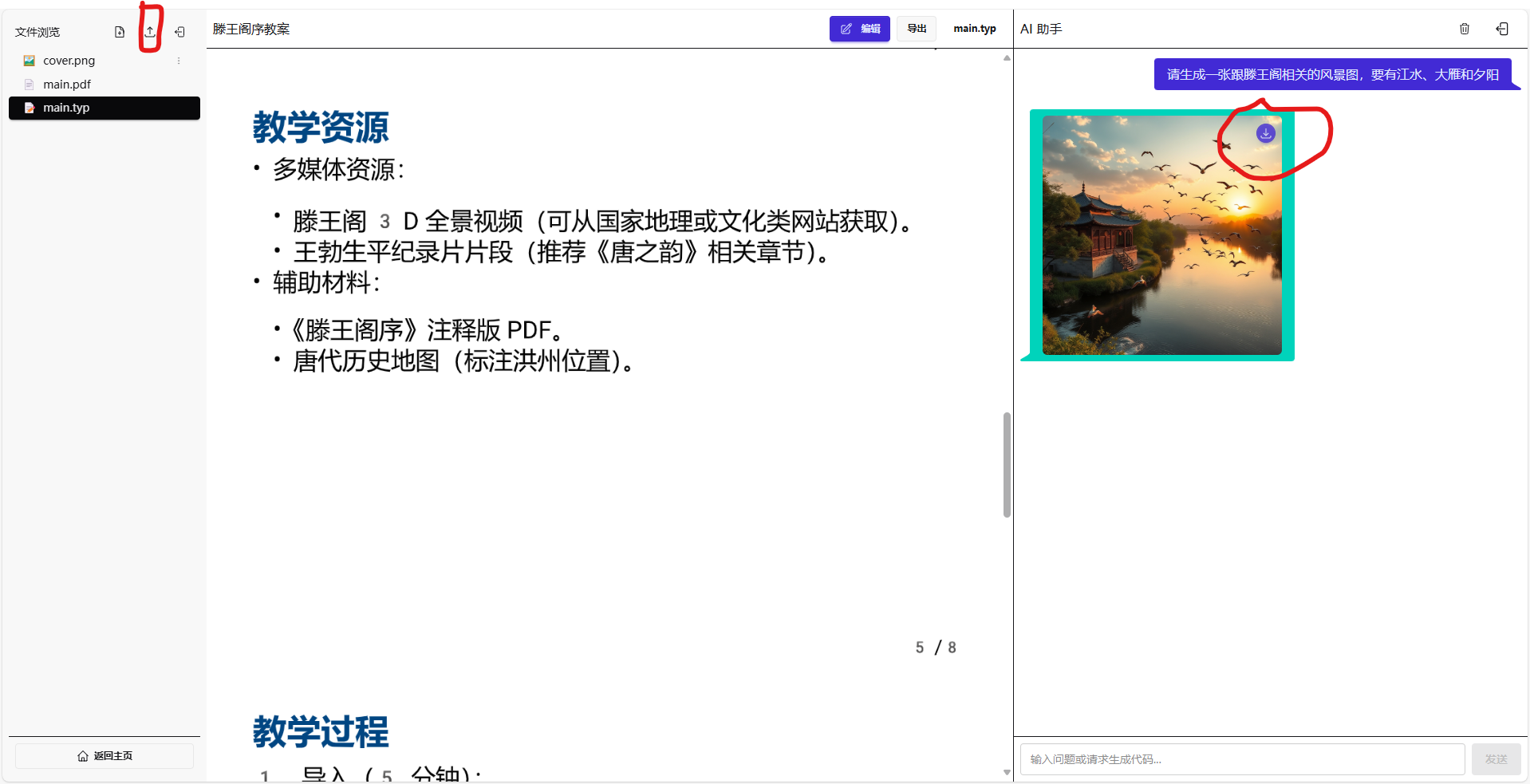Viewport: 1530px width, 784px height.
Task: Select cover.png in the file browser
Action: (x=67, y=60)
